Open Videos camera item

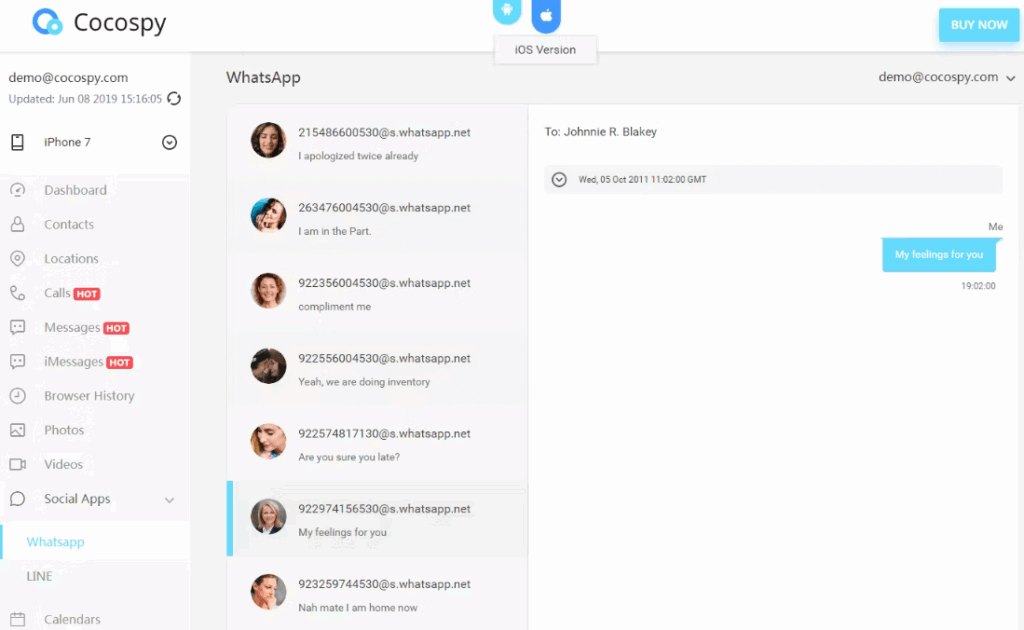[63, 464]
